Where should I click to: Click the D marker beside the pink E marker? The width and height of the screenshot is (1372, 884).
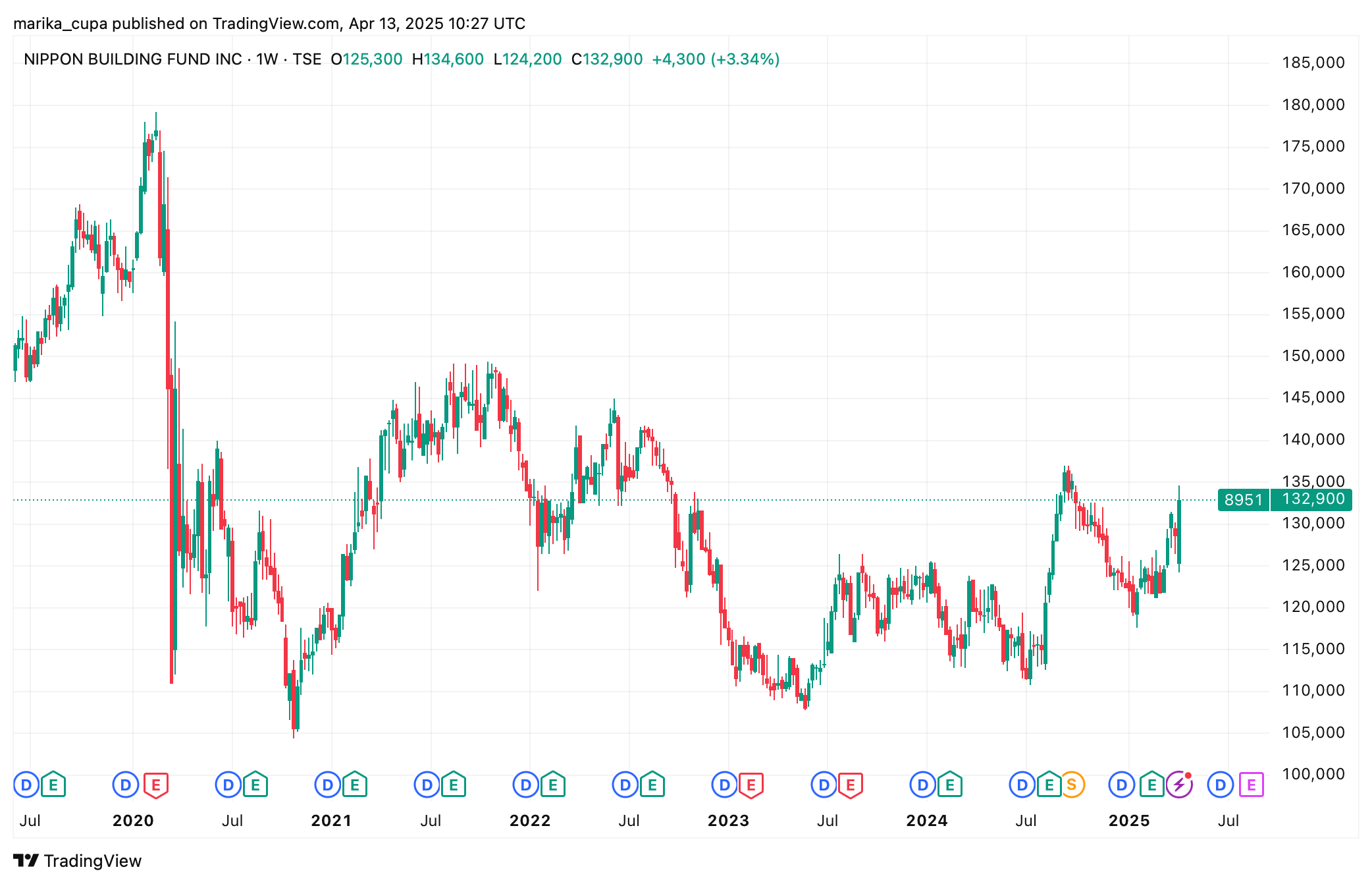pos(1220,785)
